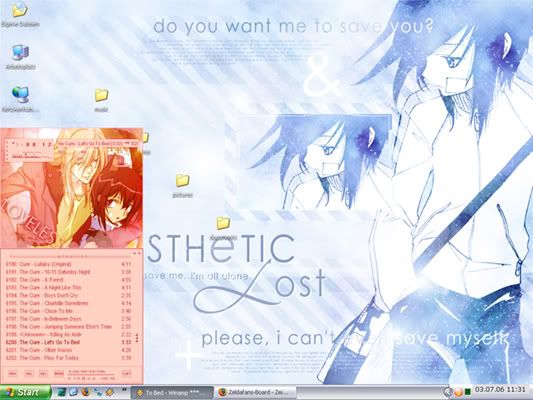
Task: Select the music folder on desktop
Action: pyautogui.click(x=101, y=100)
